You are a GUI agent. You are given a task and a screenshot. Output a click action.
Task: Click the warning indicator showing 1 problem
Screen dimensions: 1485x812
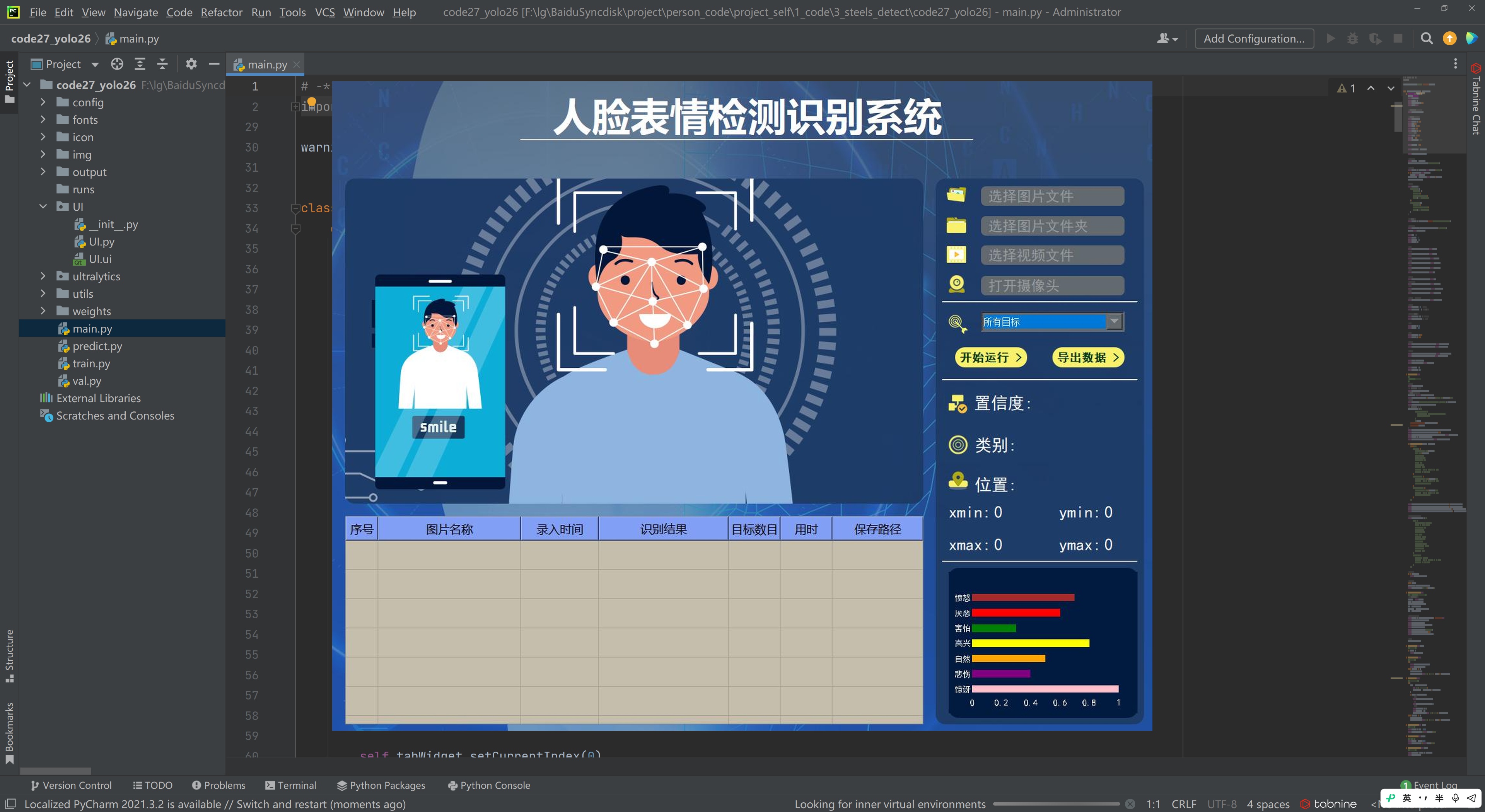(x=1346, y=88)
